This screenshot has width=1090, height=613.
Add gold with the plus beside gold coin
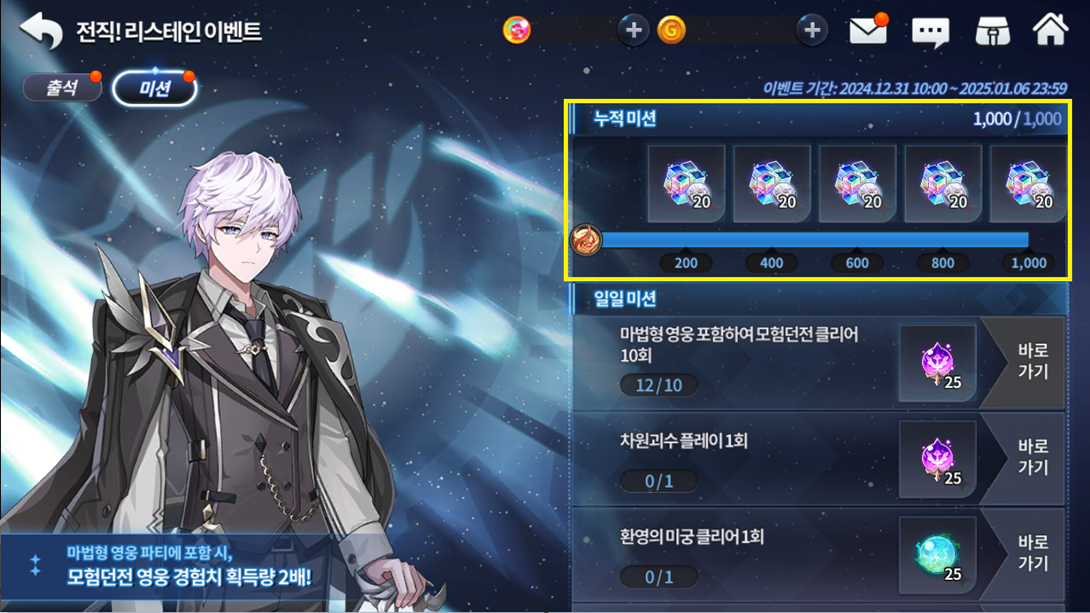[x=811, y=31]
